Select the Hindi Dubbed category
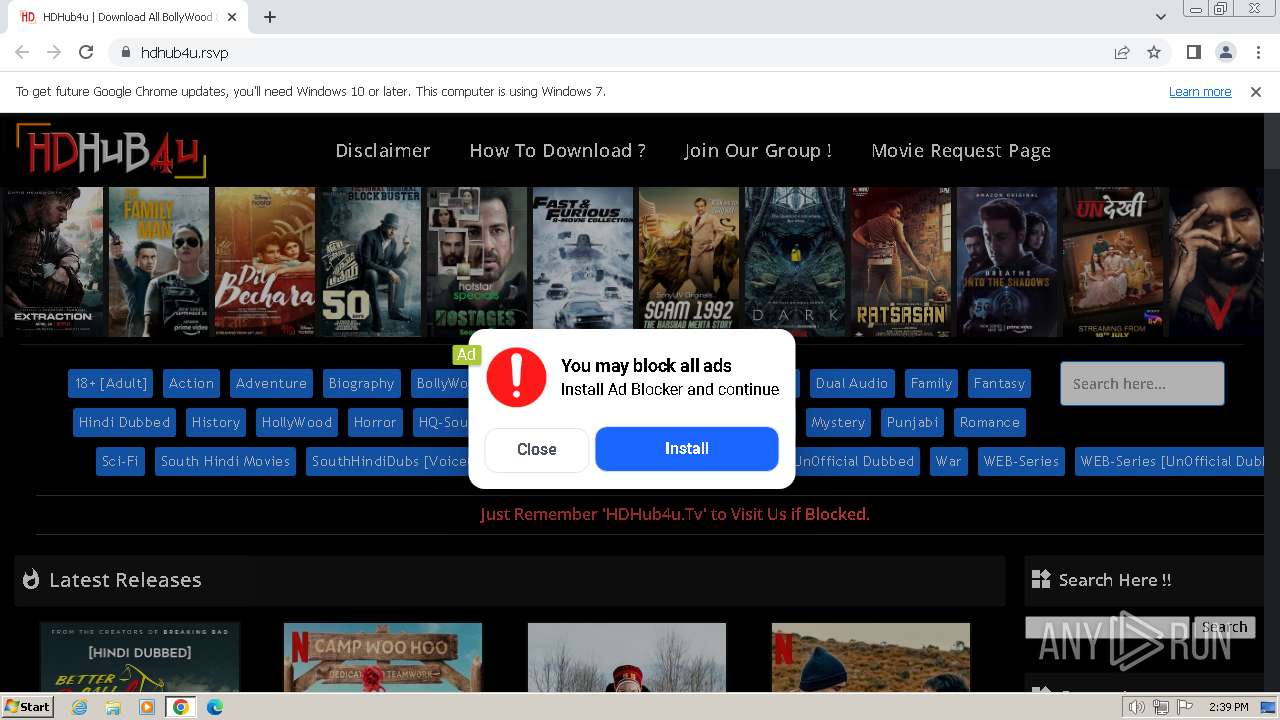Screen dimensions: 1280x720 [124, 422]
